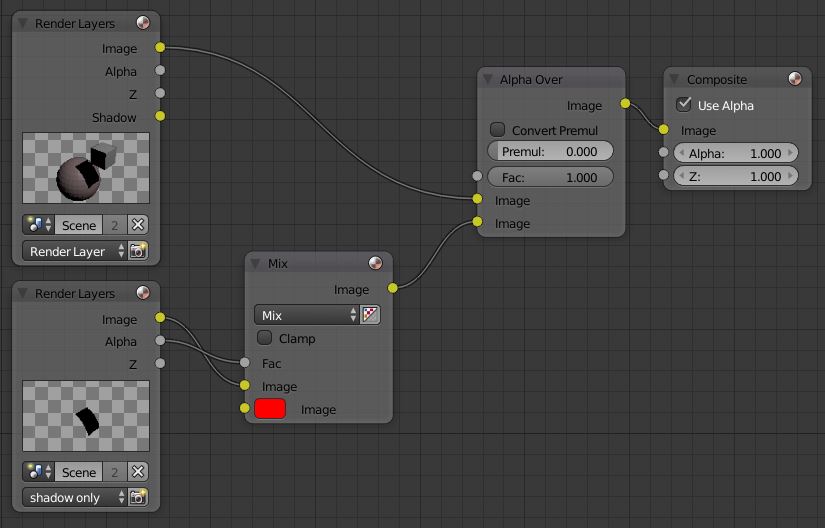Click Z input socket of Composite node

point(663,175)
